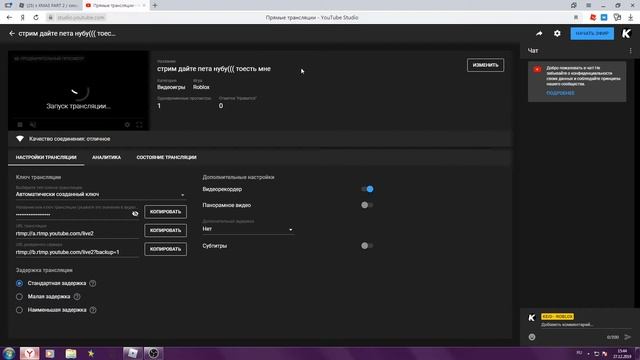Click the rtmp://a.rtmp.youtube.com/live2 URL field

point(77,233)
